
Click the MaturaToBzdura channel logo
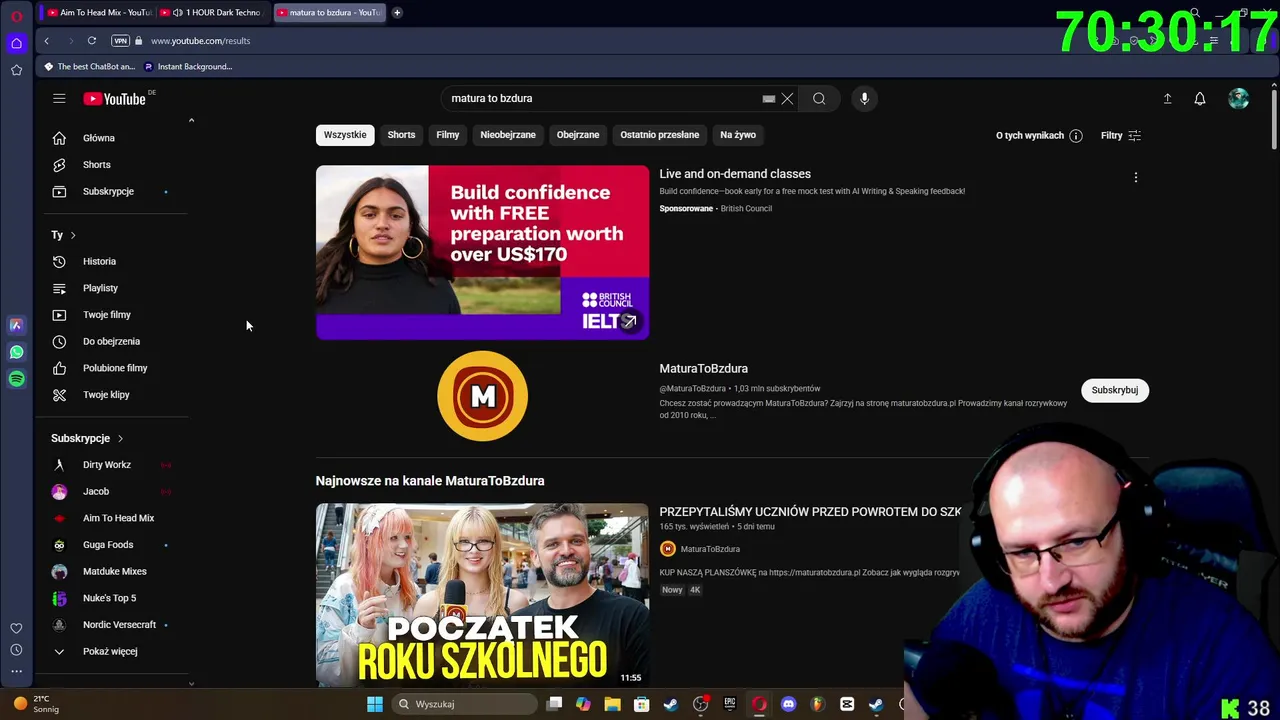coord(482,396)
